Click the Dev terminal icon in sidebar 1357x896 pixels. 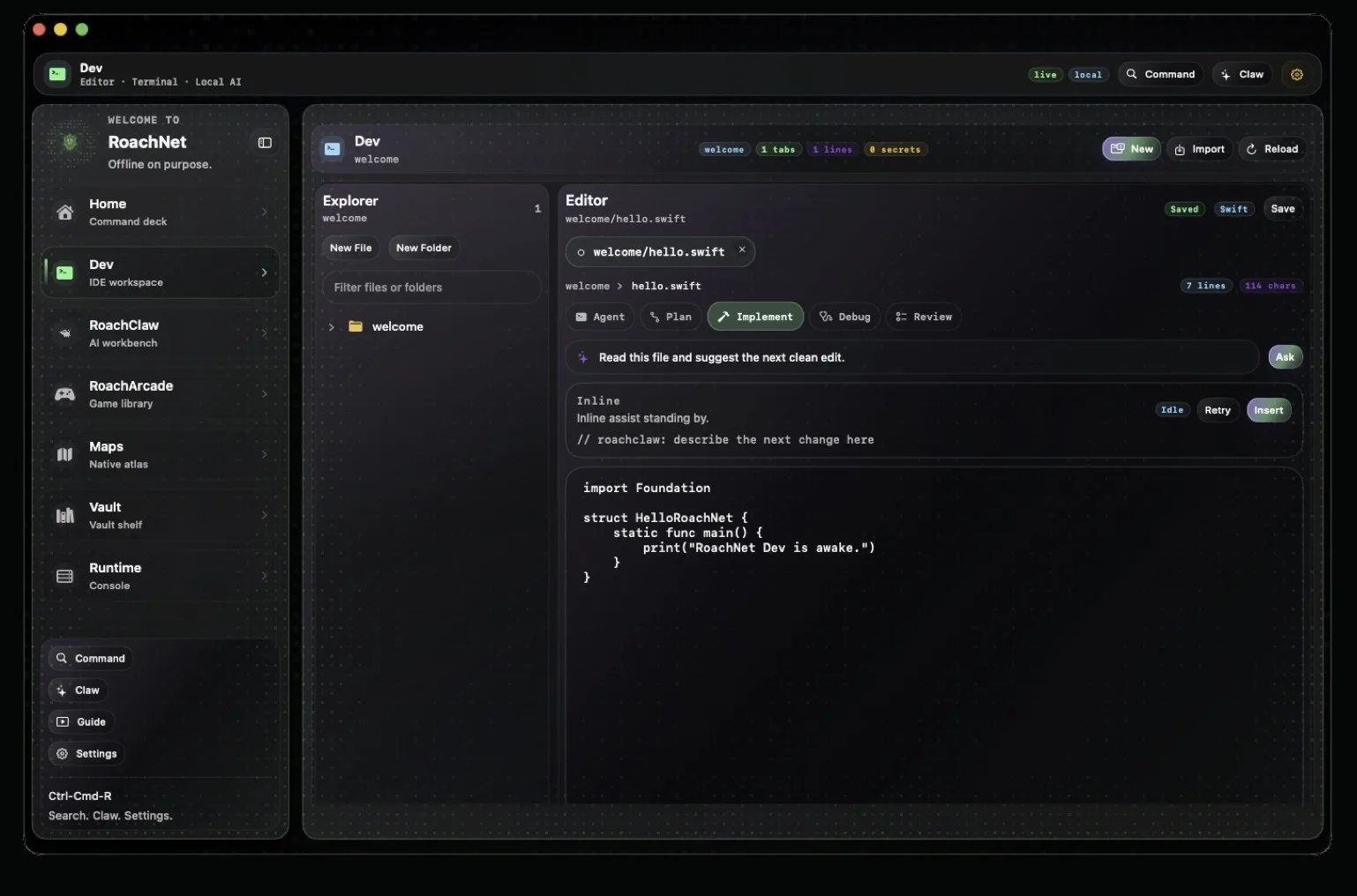[65, 273]
